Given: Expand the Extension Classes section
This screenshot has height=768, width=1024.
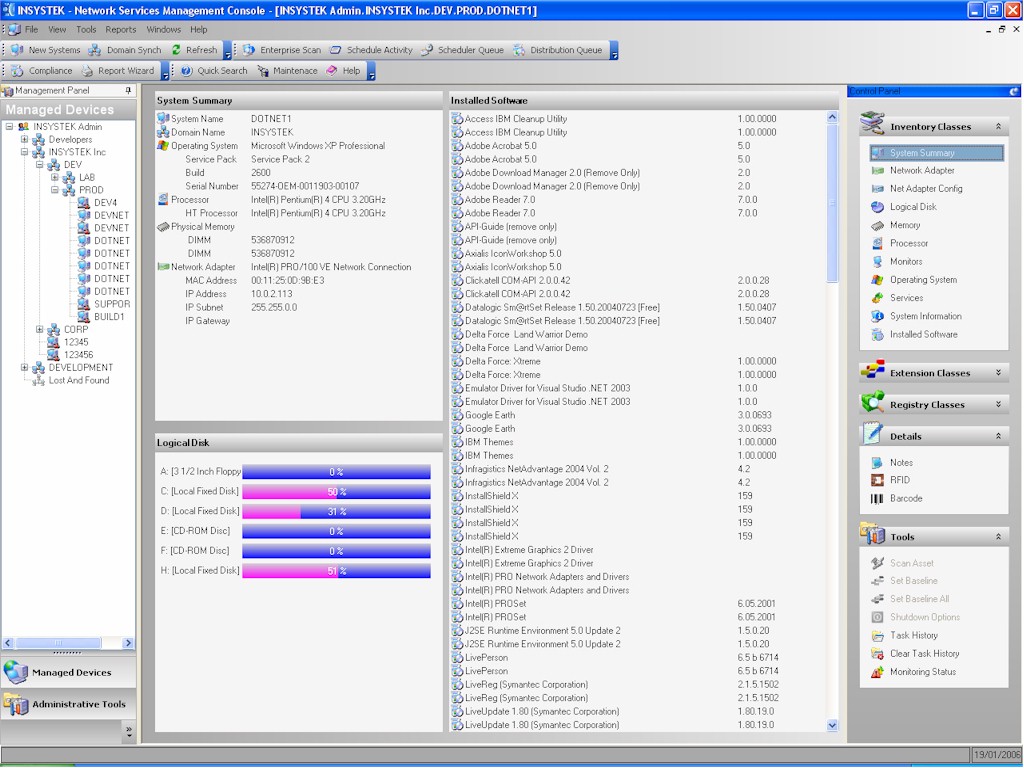Looking at the screenshot, I should pos(997,373).
